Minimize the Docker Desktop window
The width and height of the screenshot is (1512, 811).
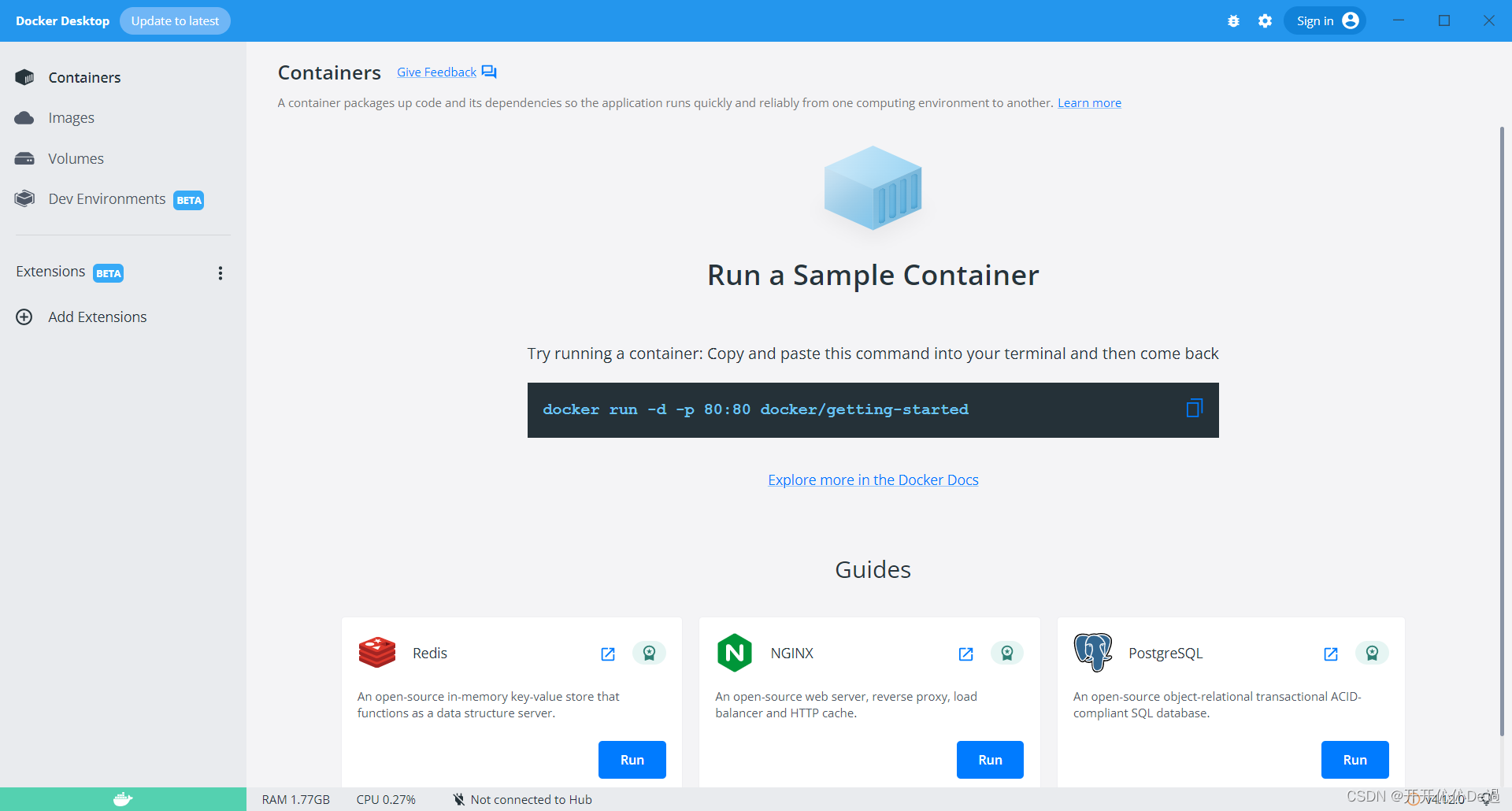point(1399,20)
